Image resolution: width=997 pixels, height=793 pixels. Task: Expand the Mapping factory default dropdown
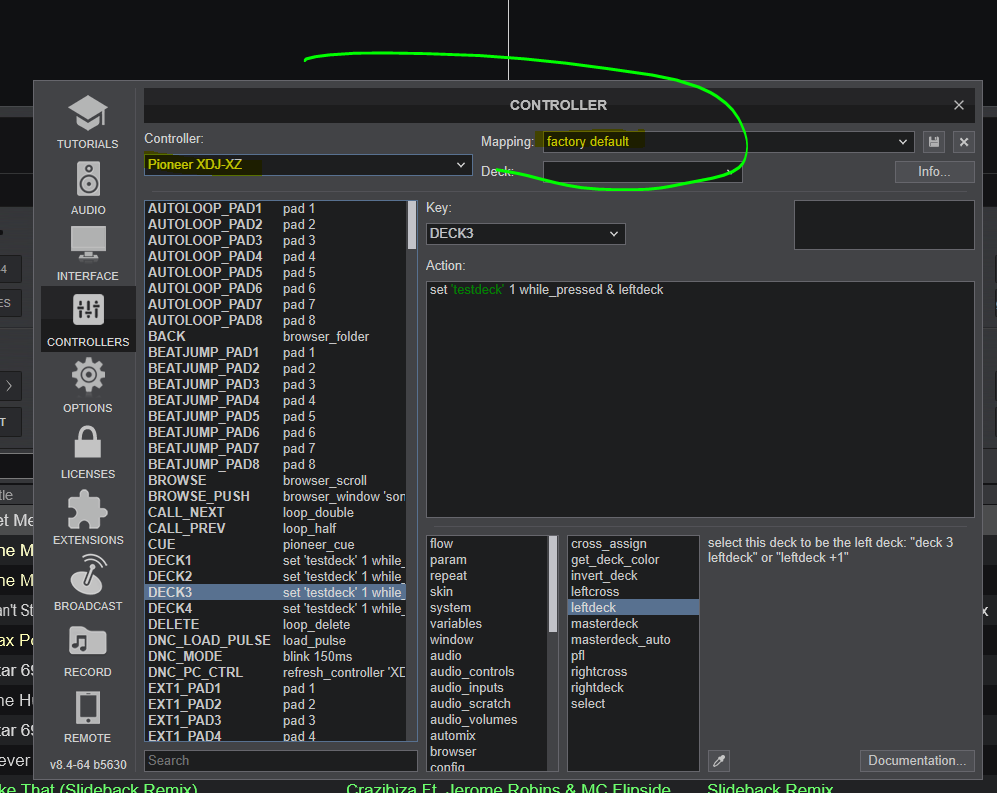pos(729,142)
